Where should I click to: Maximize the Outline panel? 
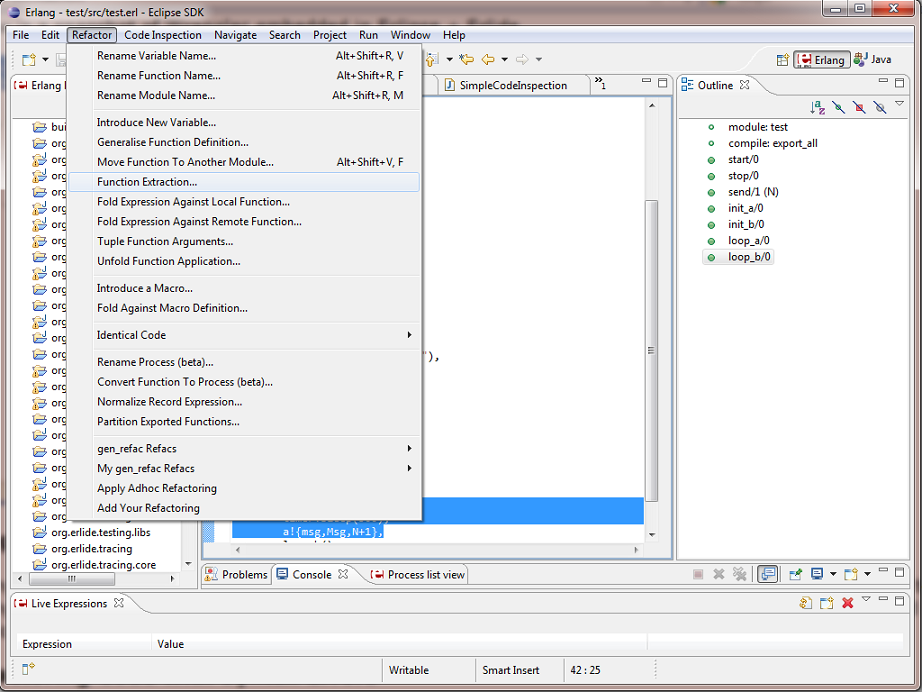[x=899, y=82]
